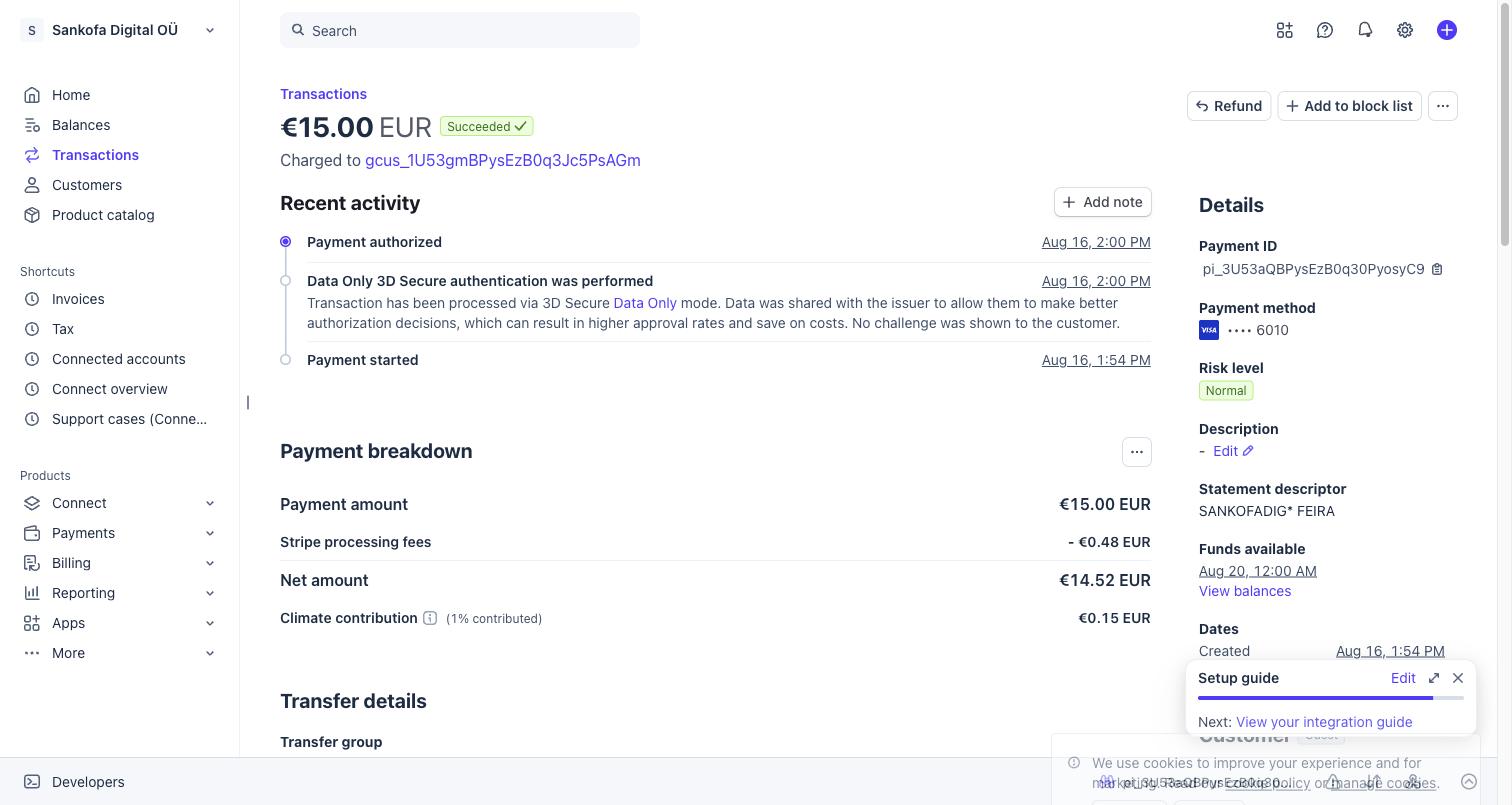Open the apps grid icon in header
1512x805 pixels.
click(x=1285, y=30)
